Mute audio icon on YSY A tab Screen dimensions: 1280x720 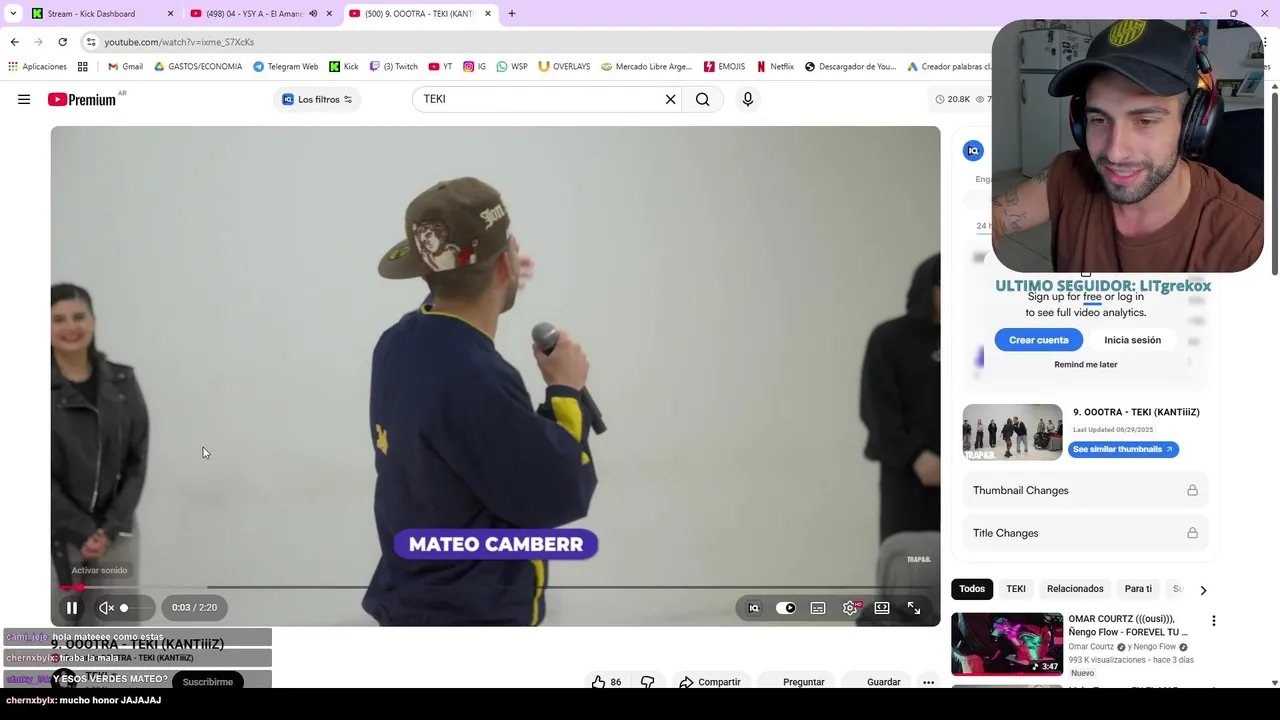(x=313, y=14)
